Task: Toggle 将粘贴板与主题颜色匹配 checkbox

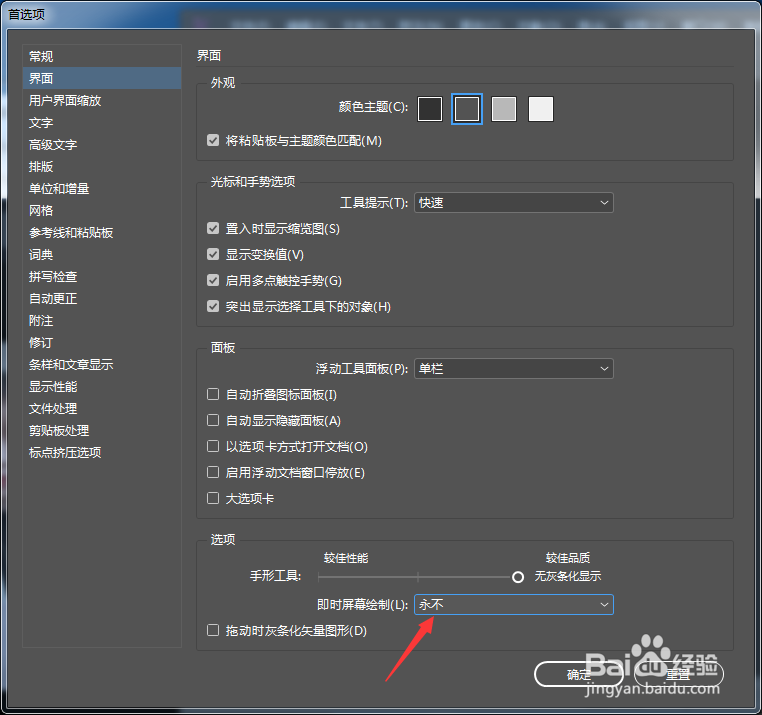Action: point(213,140)
